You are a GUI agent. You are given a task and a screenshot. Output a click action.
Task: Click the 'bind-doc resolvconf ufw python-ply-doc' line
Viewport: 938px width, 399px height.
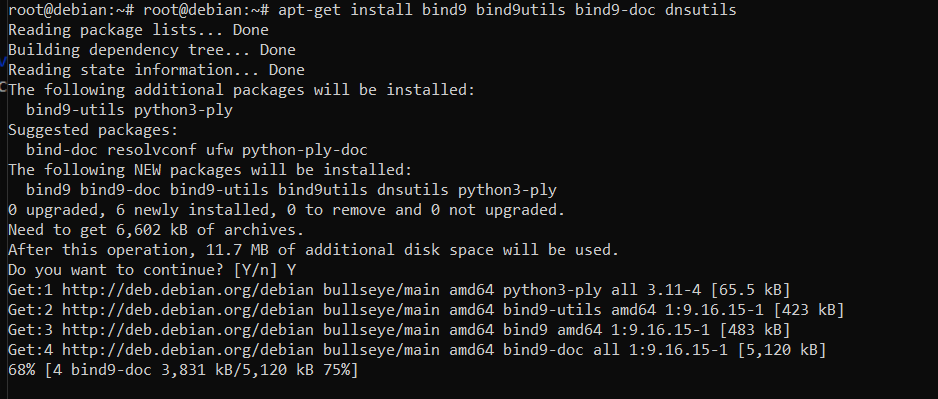[197, 150]
